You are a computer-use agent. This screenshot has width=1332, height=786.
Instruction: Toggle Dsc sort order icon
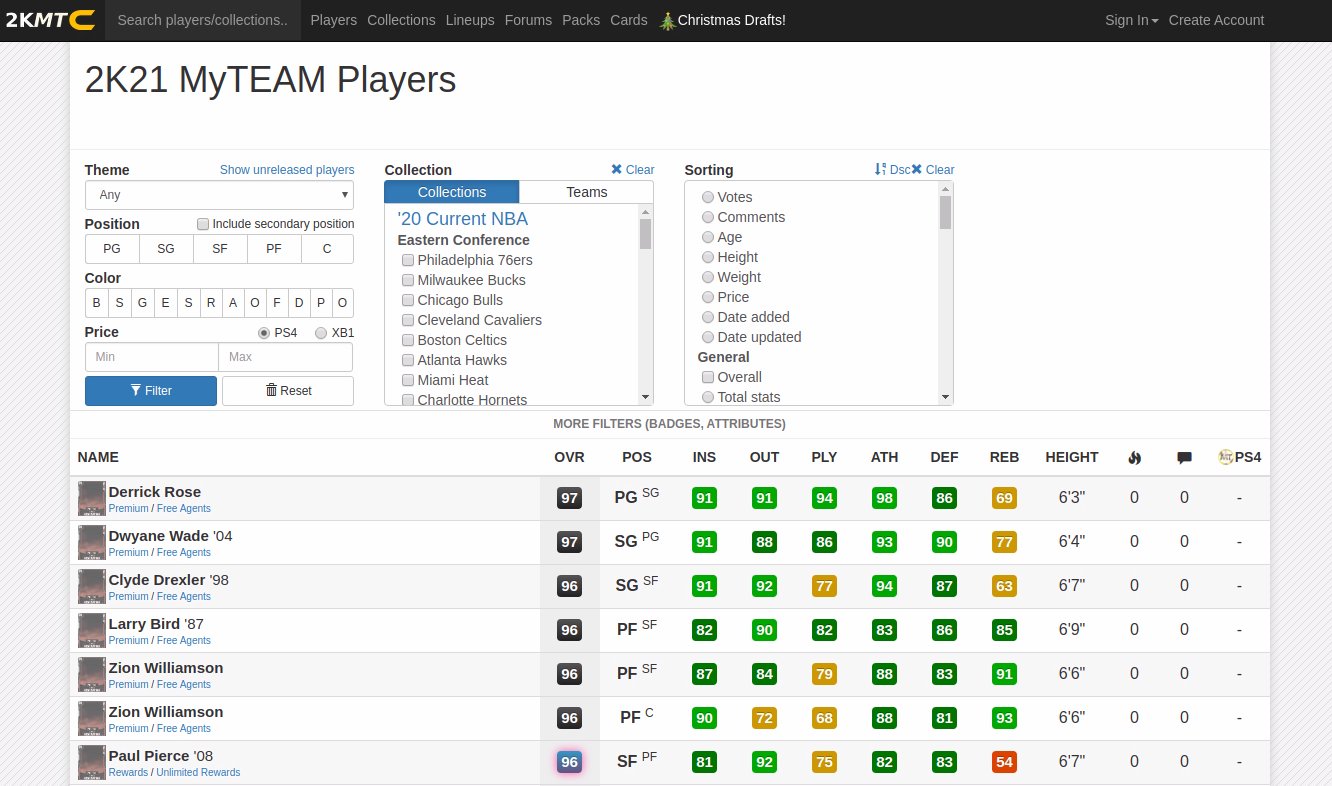tap(892, 169)
